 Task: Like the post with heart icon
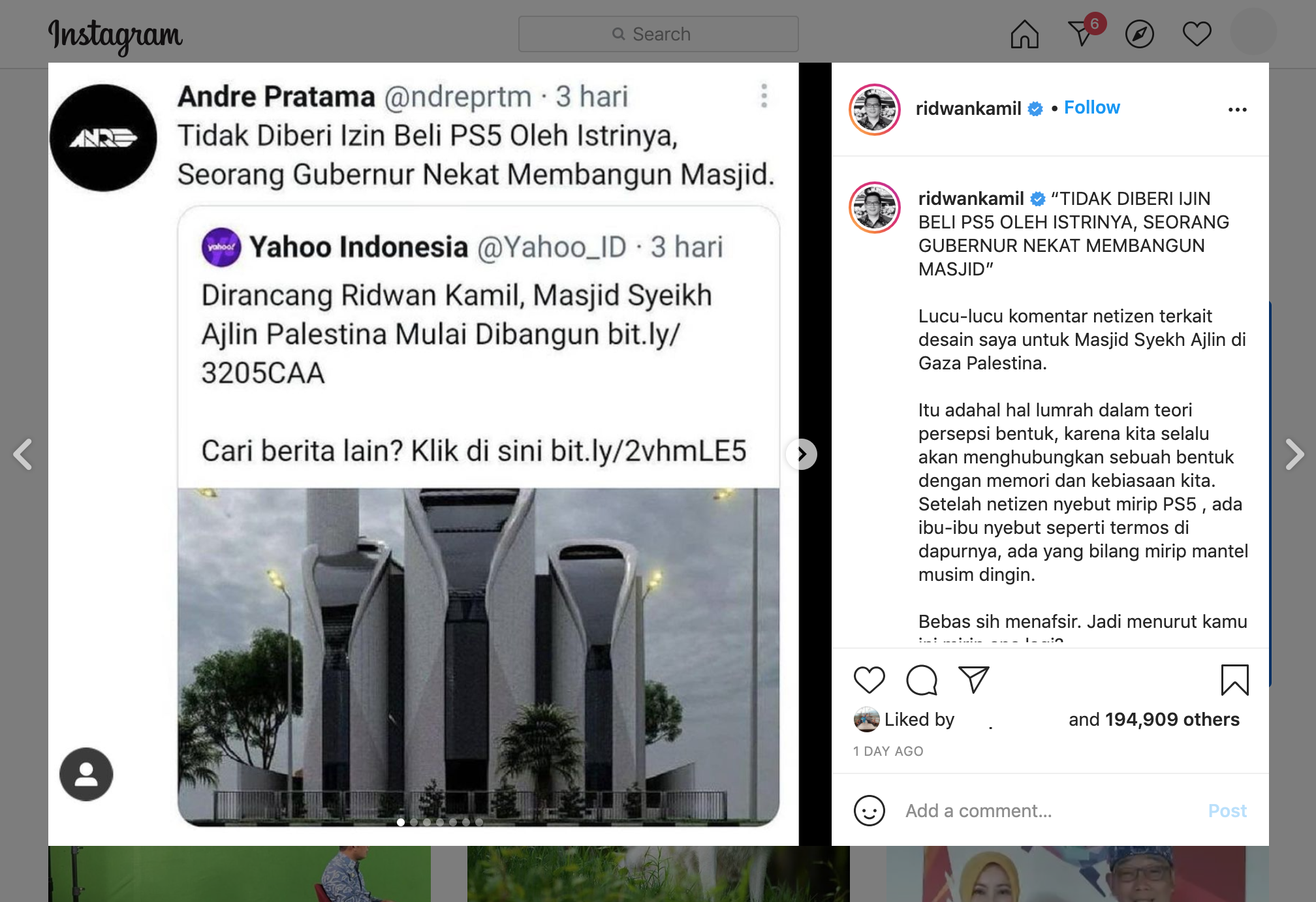(x=869, y=680)
